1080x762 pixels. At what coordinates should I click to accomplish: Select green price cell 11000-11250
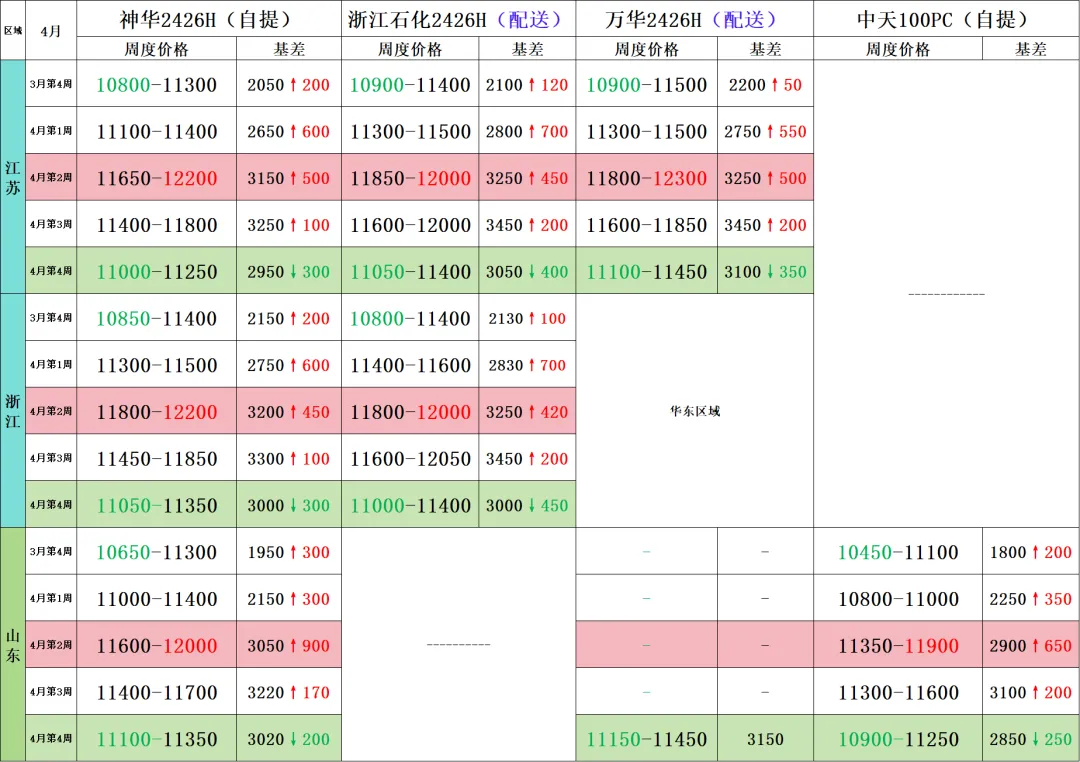[156, 271]
